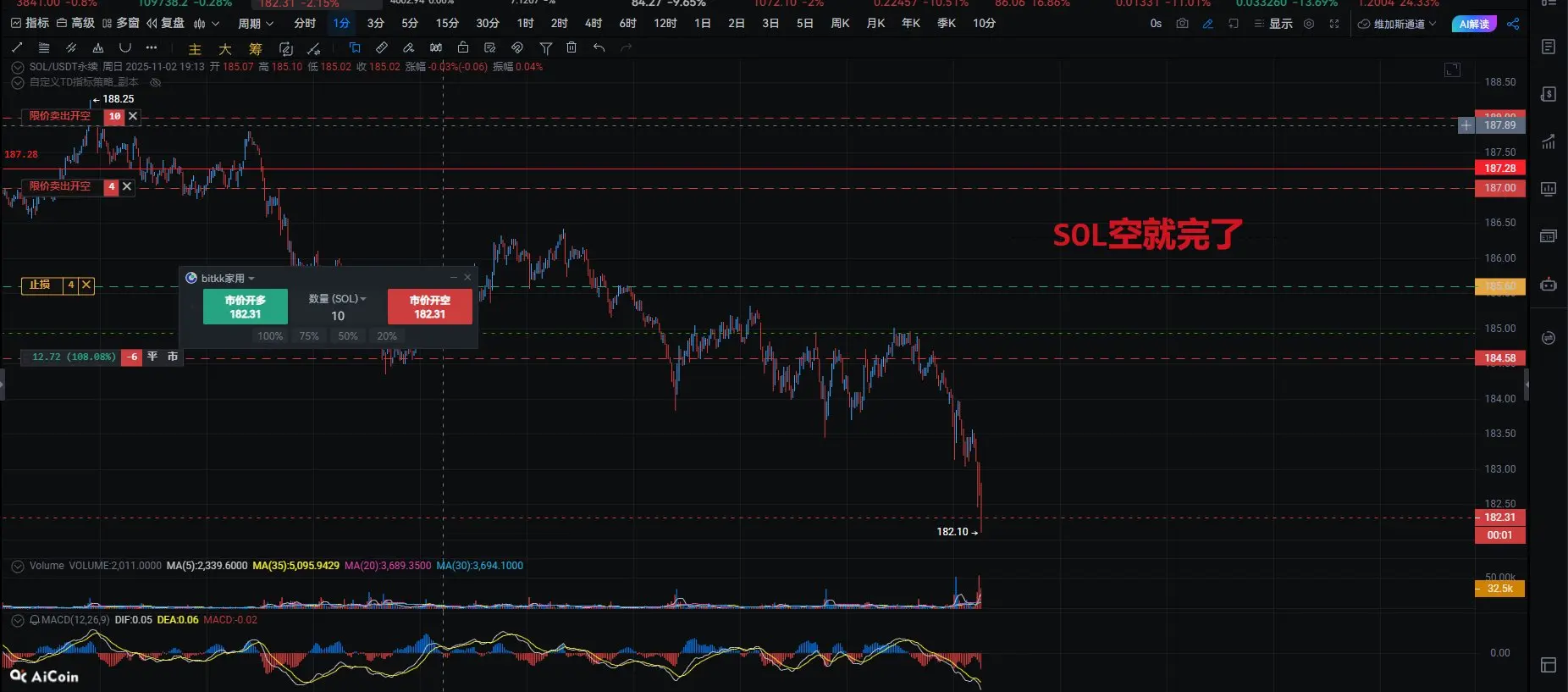
Task: Switch to the 分时 time-share view
Action: point(305,24)
